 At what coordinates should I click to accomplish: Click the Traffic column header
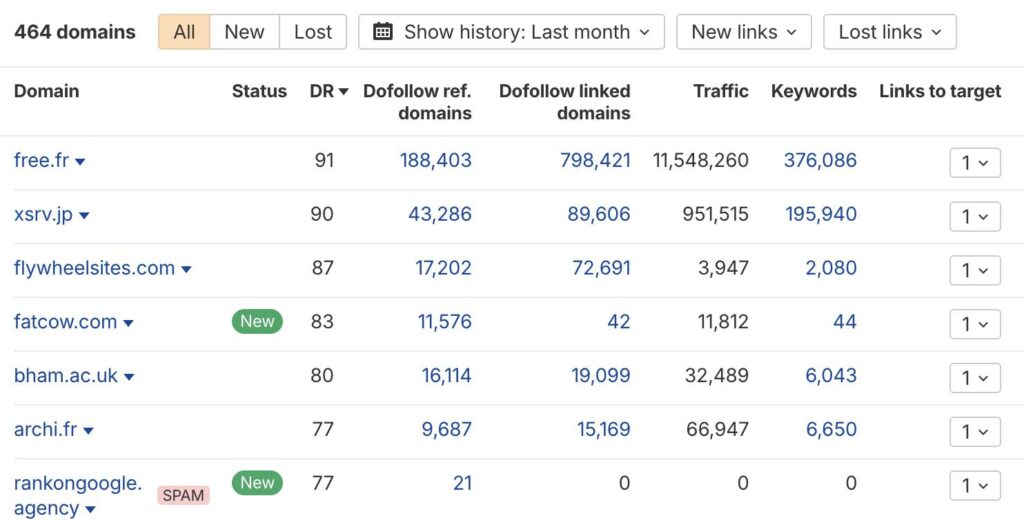pyautogui.click(x=720, y=91)
